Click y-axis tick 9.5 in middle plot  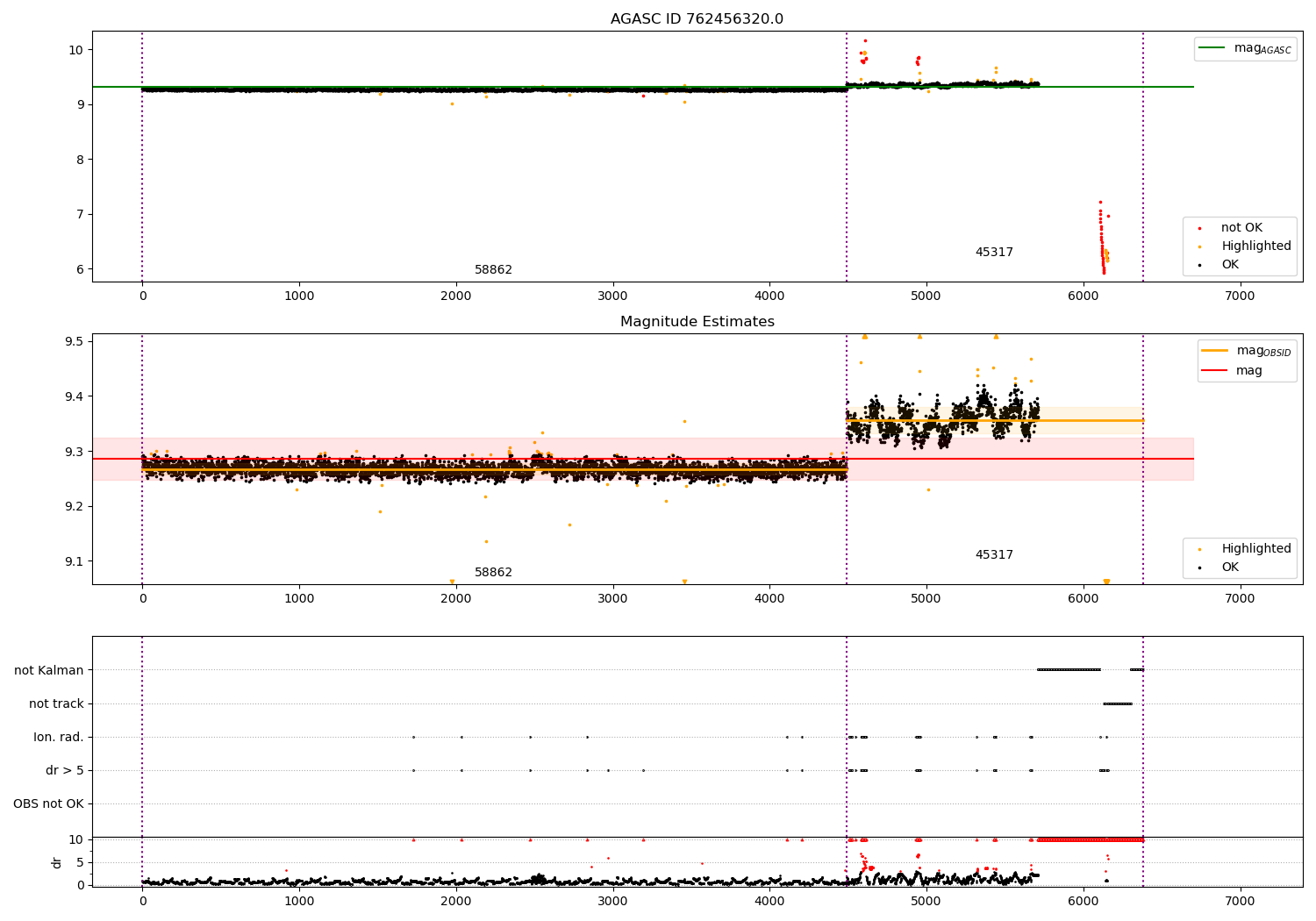tap(74, 341)
